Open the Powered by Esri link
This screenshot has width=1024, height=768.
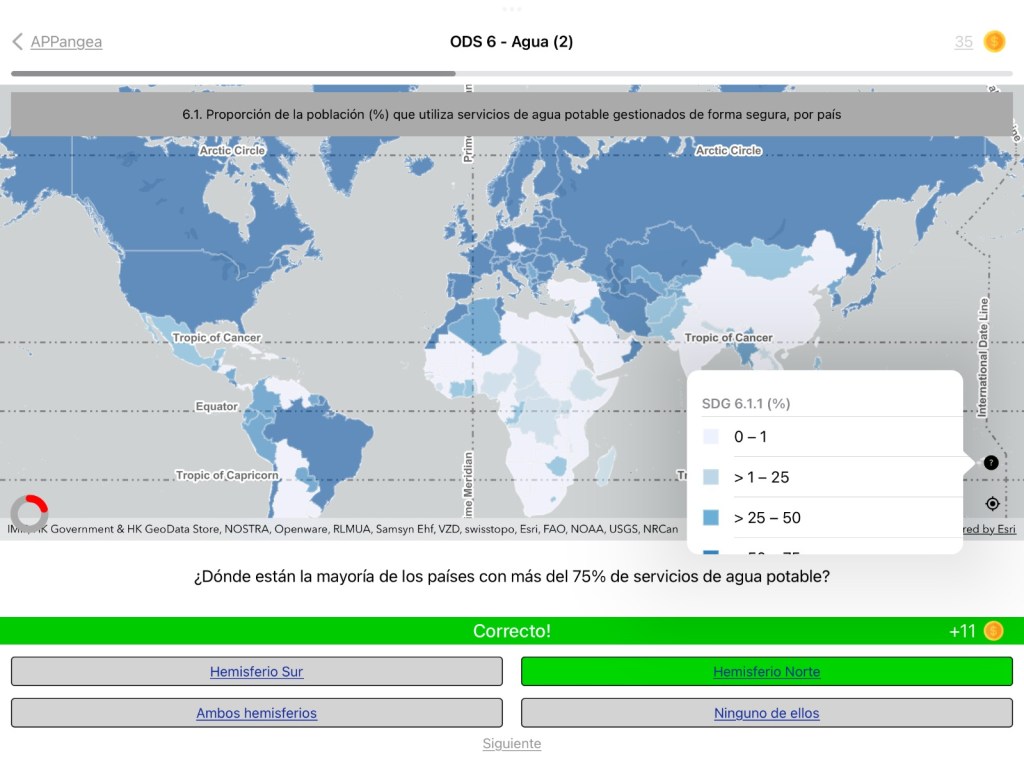tap(990, 530)
